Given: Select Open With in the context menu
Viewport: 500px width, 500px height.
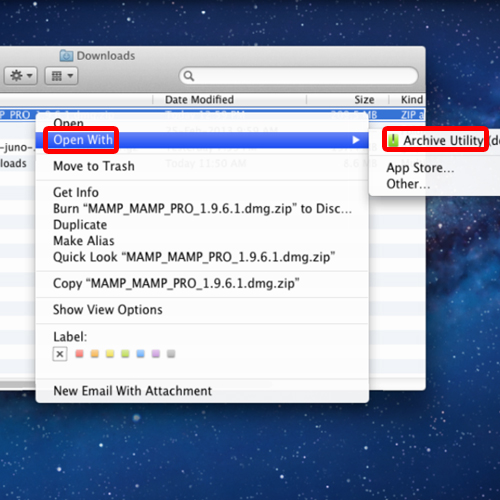Looking at the screenshot, I should click(x=202, y=140).
